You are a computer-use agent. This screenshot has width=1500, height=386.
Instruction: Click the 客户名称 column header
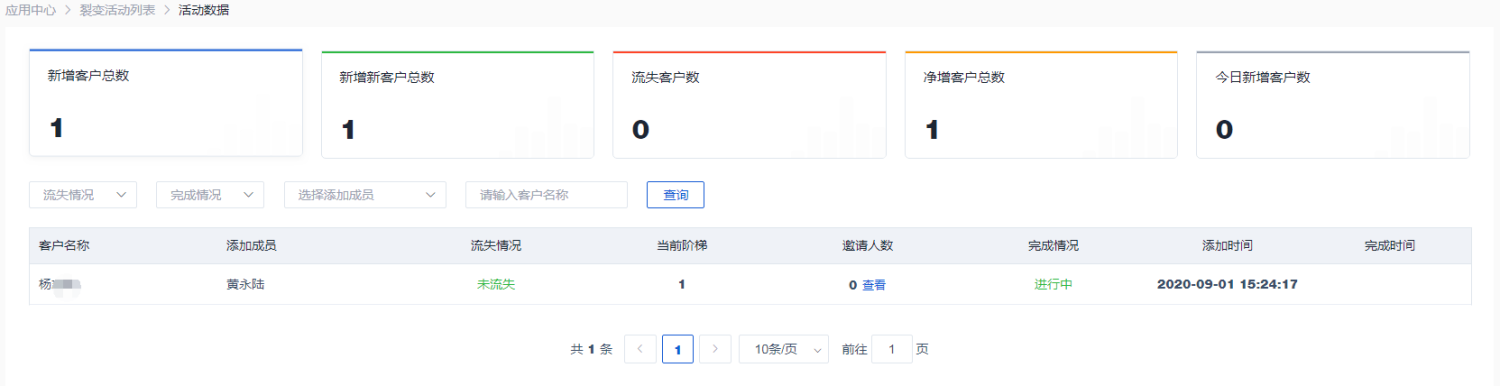coord(64,246)
